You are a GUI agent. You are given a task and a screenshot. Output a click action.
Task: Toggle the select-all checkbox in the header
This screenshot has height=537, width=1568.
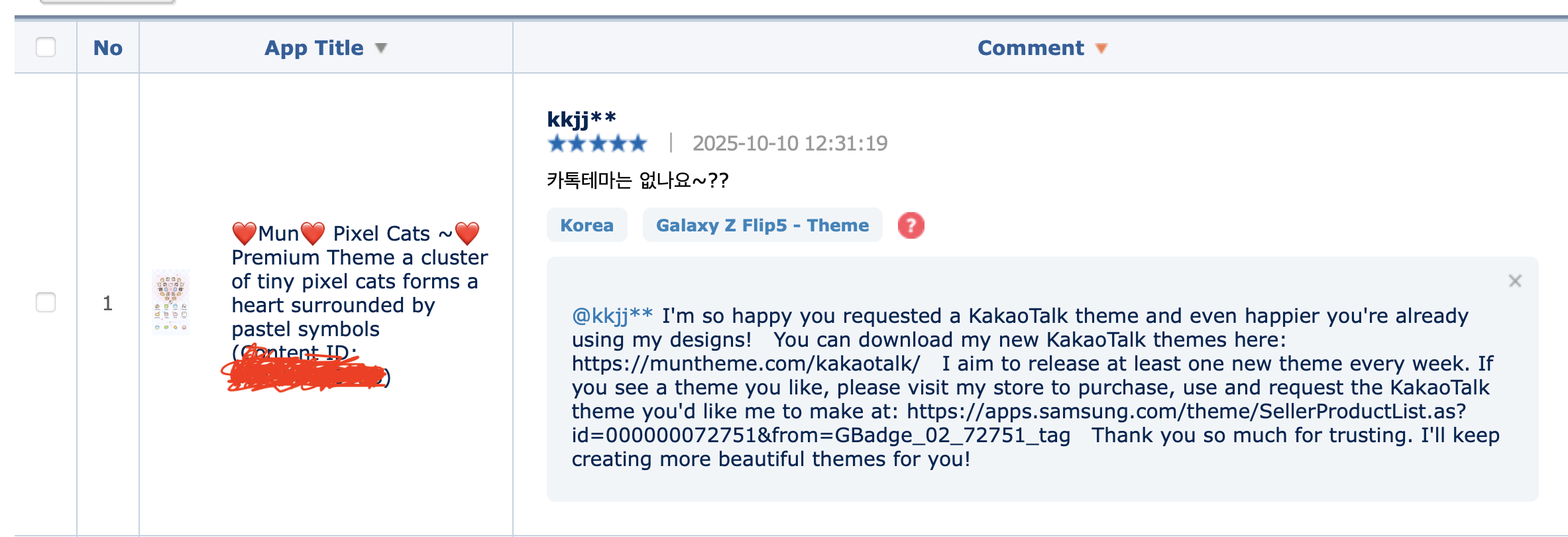click(x=44, y=47)
